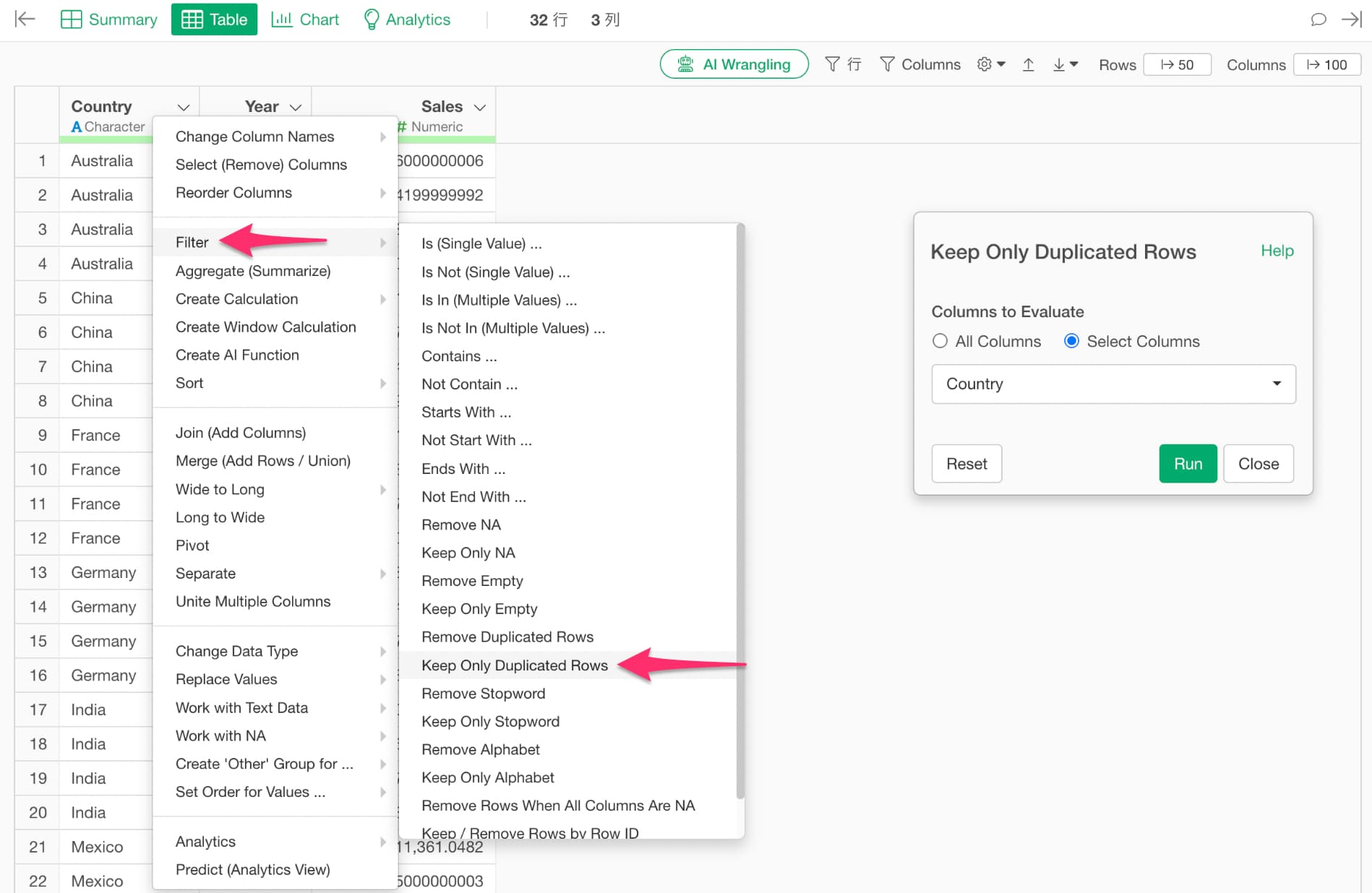Click the green Run button
The height and width of the screenshot is (893, 1372).
click(x=1187, y=464)
